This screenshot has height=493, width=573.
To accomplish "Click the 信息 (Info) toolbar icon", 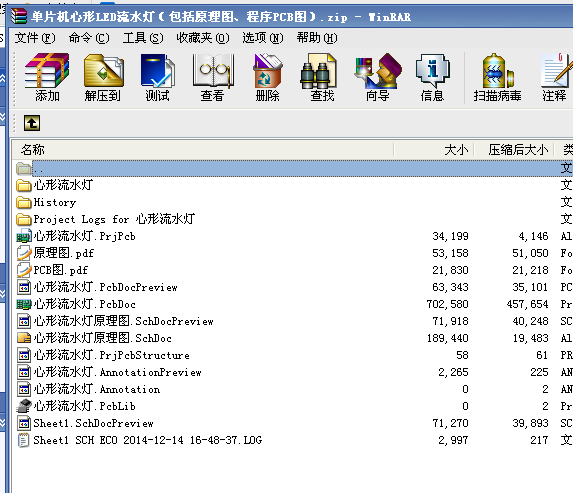I will click(x=432, y=77).
